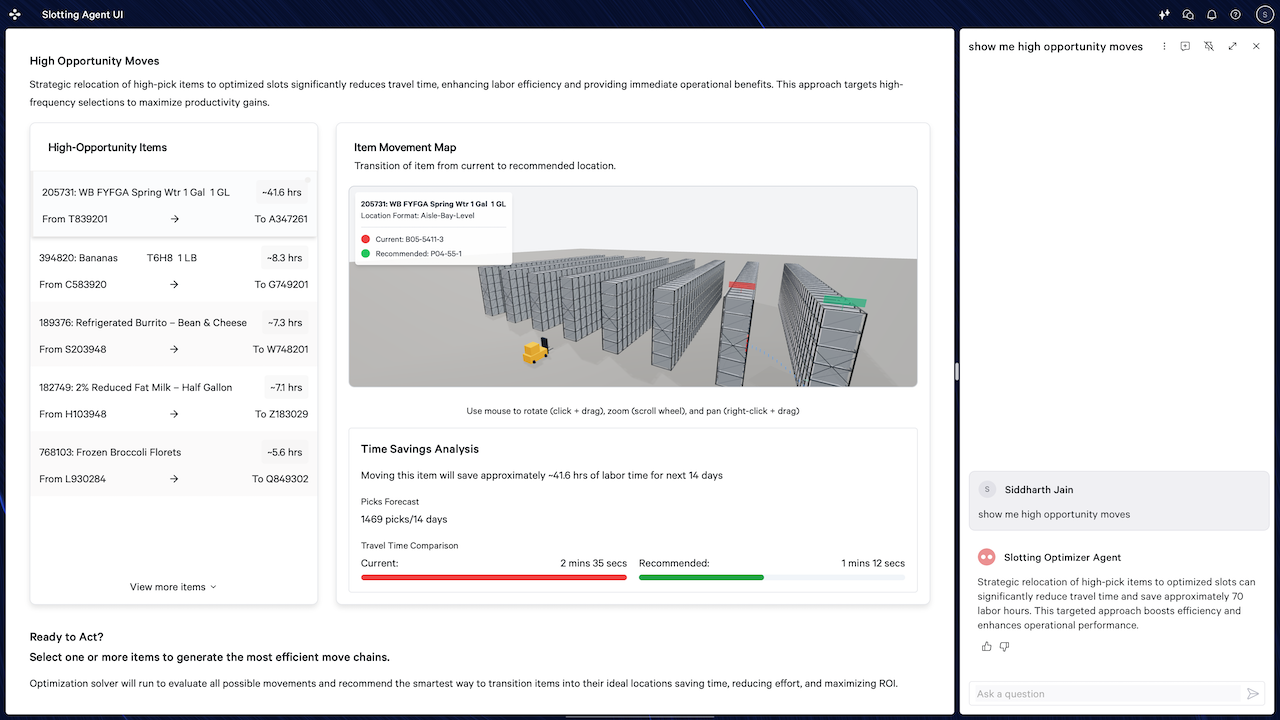Image resolution: width=1280 pixels, height=720 pixels.
Task: Select item 189376 Refrigerated Burrito – Bean & Cheese
Action: pos(174,335)
